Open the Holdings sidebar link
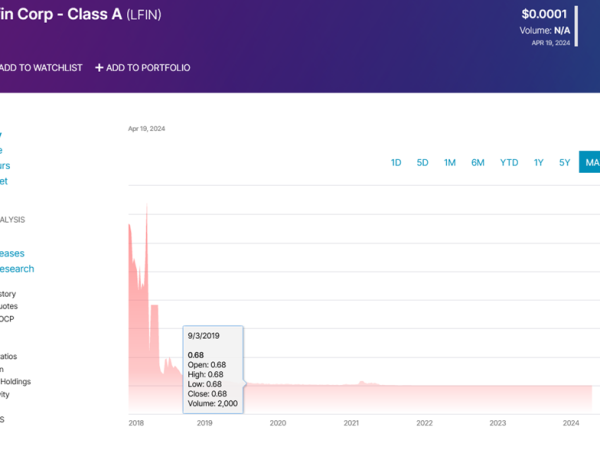 (14, 381)
